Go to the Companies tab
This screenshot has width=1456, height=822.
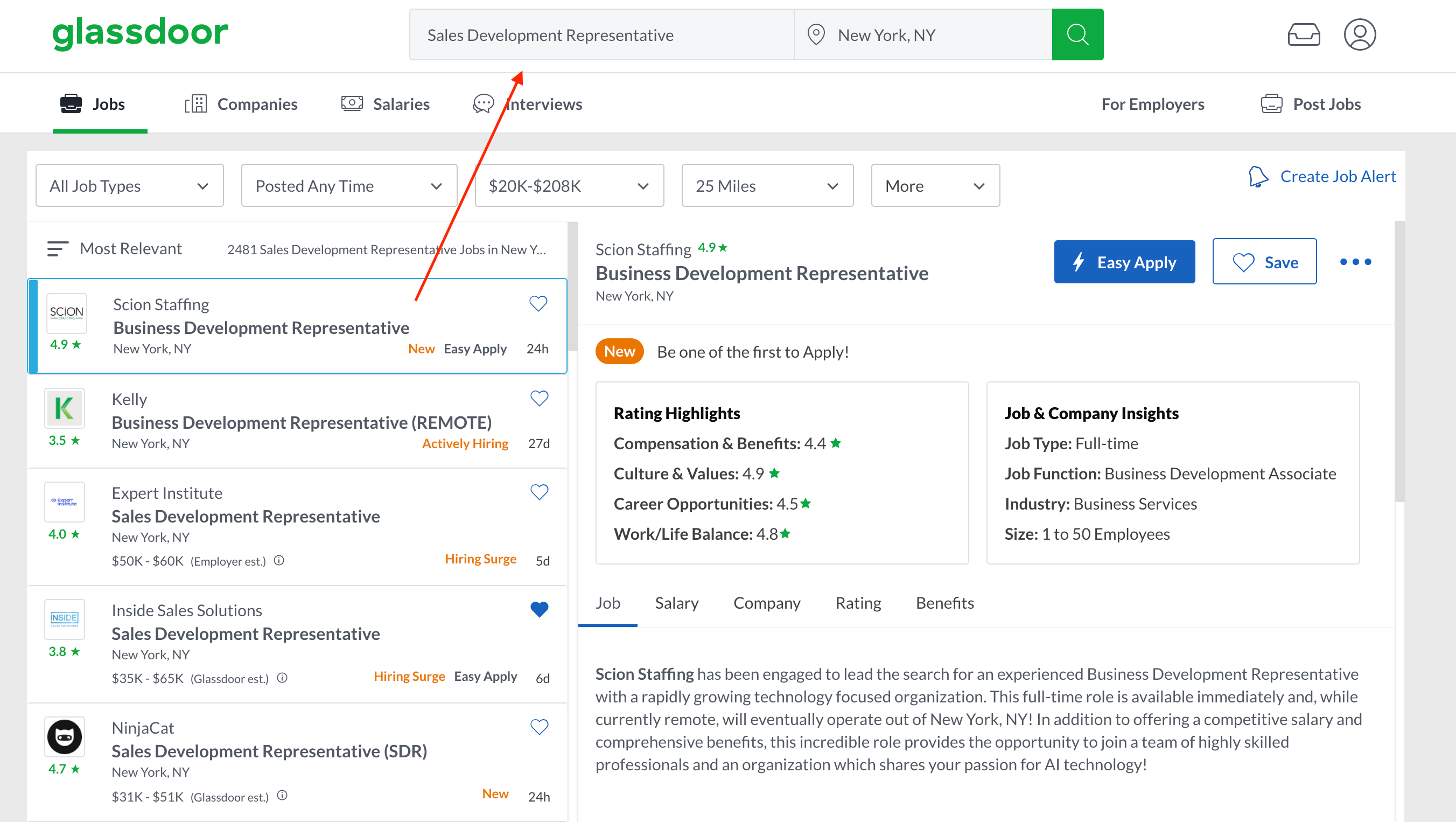click(x=241, y=104)
